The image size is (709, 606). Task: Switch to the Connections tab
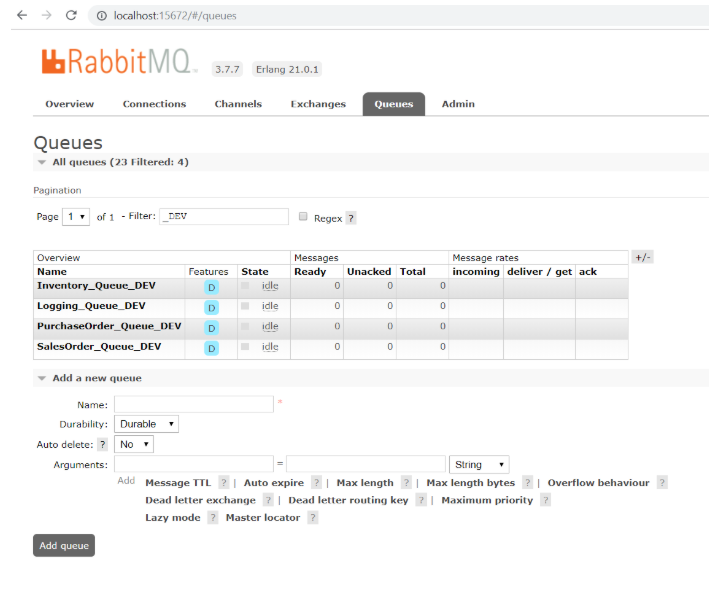point(154,104)
